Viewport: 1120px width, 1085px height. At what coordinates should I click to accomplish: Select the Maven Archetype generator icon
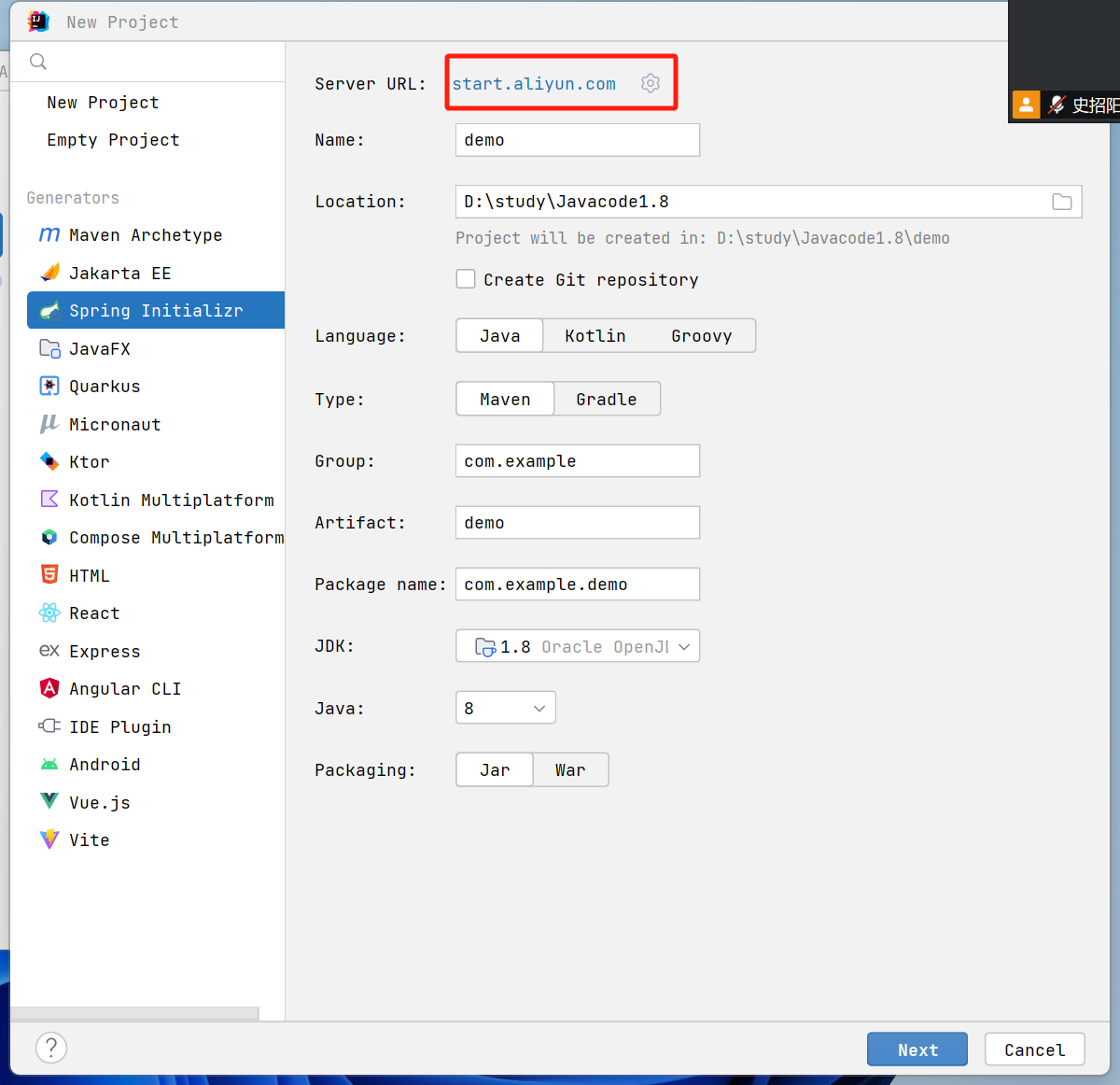(49, 234)
